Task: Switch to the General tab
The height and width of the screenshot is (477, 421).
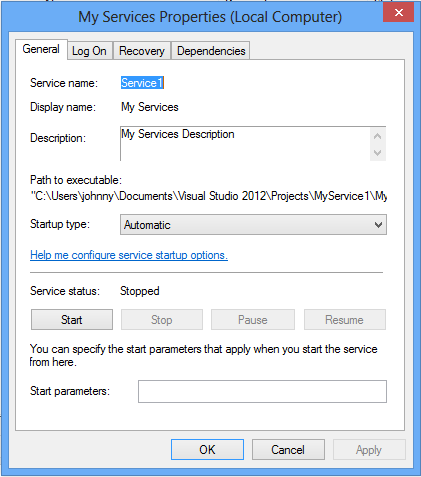Action: click(x=41, y=49)
